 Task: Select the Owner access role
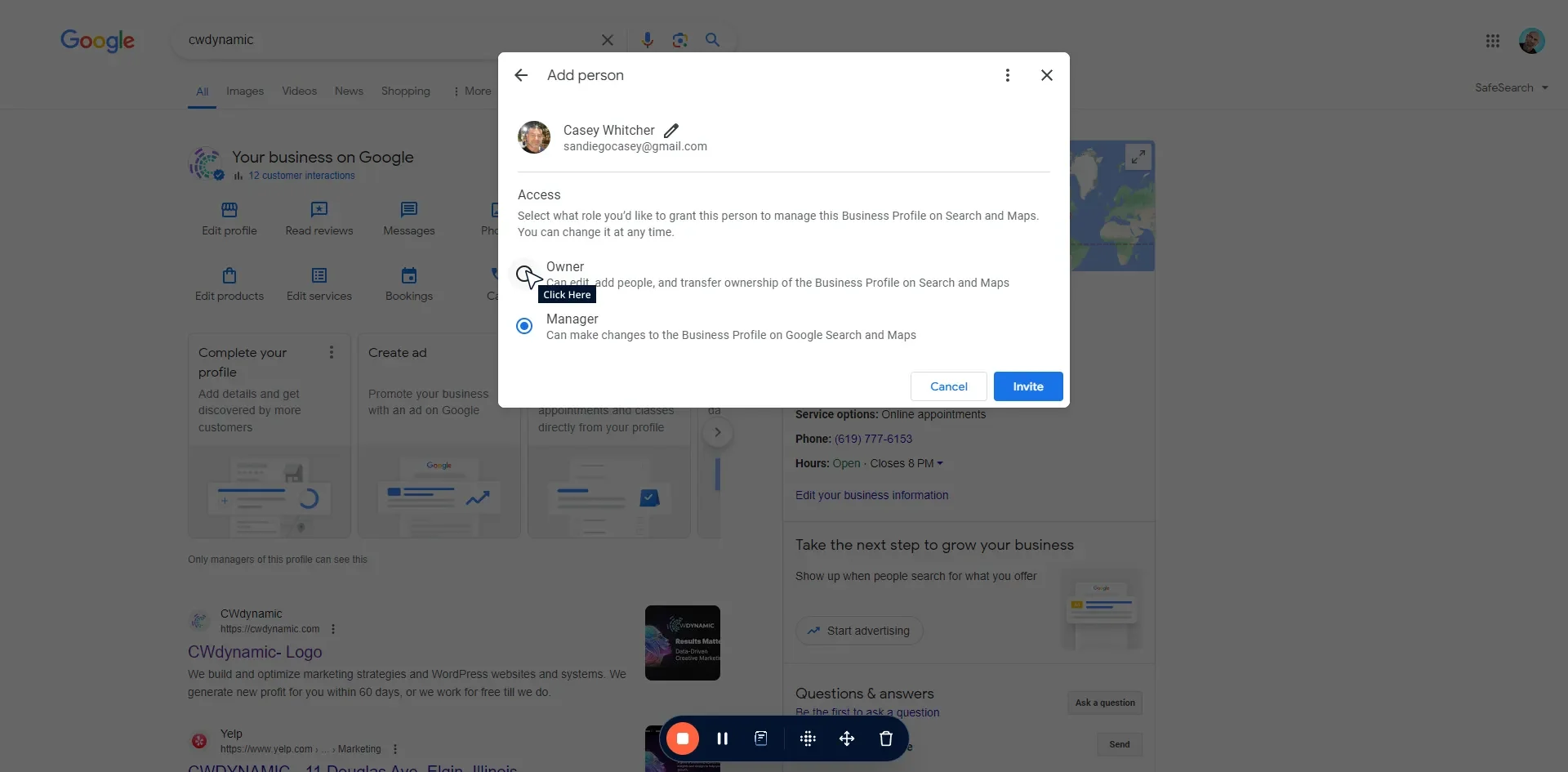523,273
